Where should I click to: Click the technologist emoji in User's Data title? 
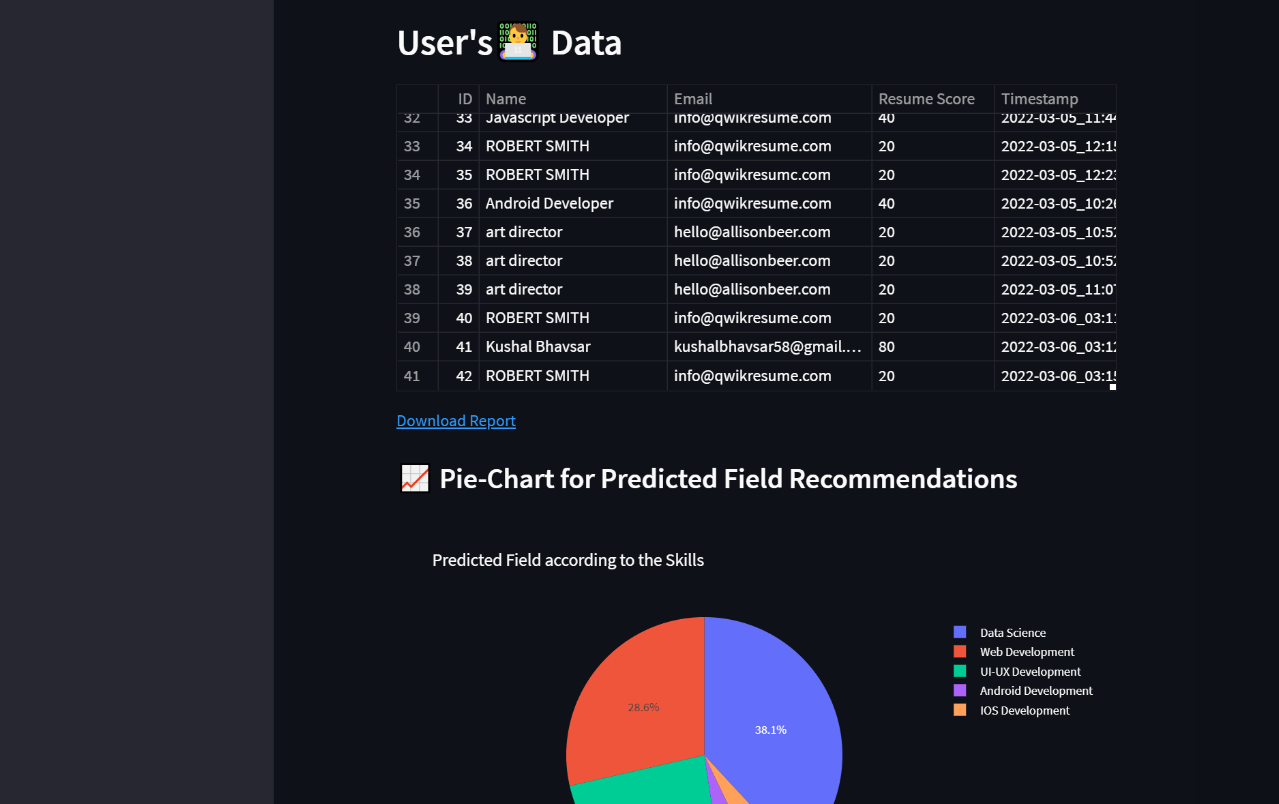pos(517,42)
